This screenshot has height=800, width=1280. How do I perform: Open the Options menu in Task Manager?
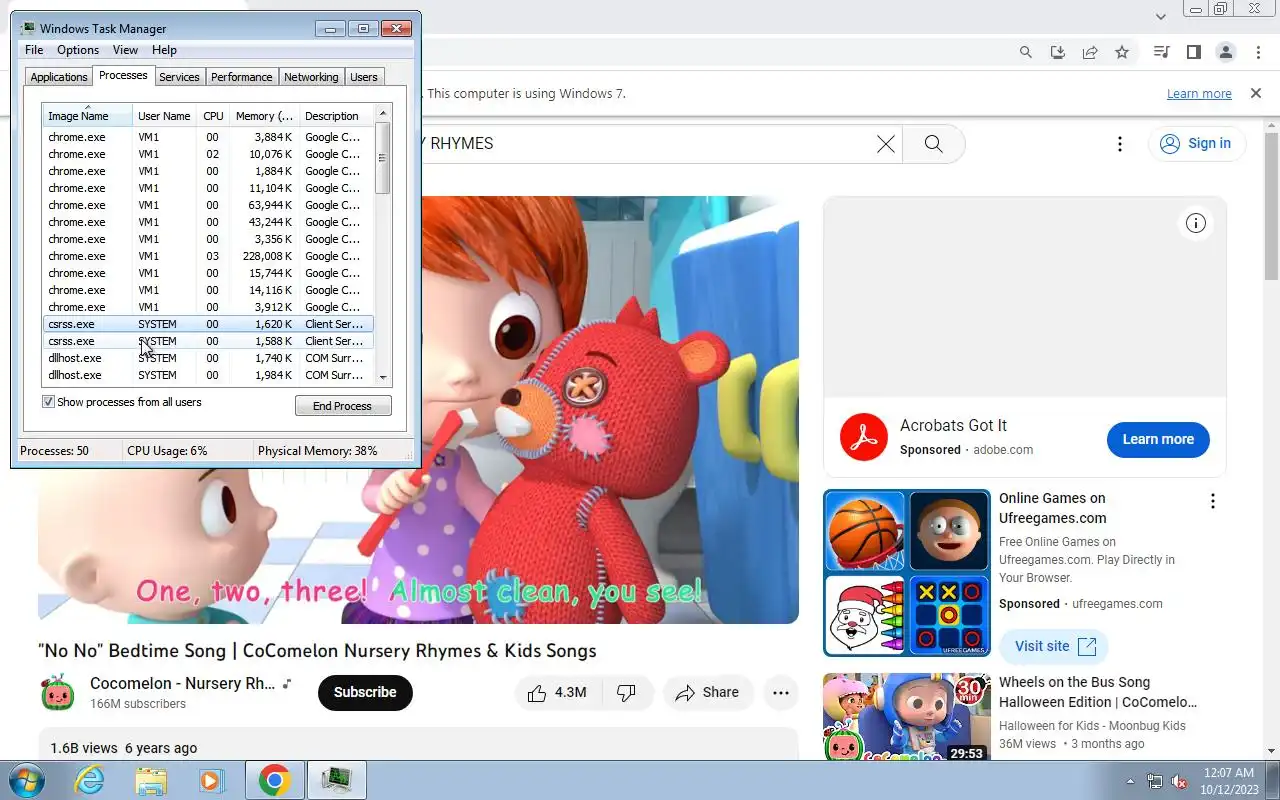78,50
